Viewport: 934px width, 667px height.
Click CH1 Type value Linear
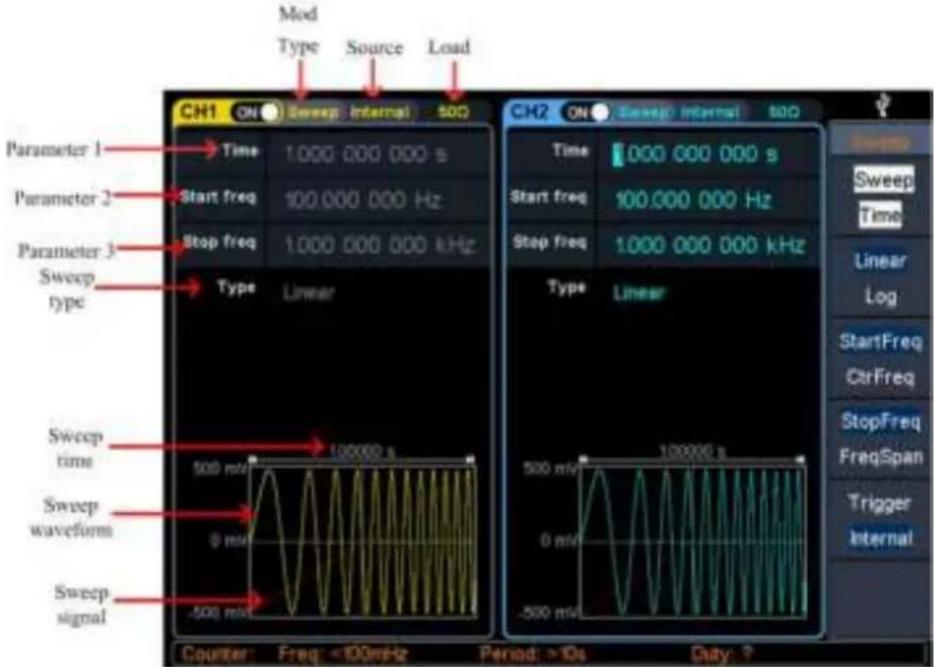[309, 293]
